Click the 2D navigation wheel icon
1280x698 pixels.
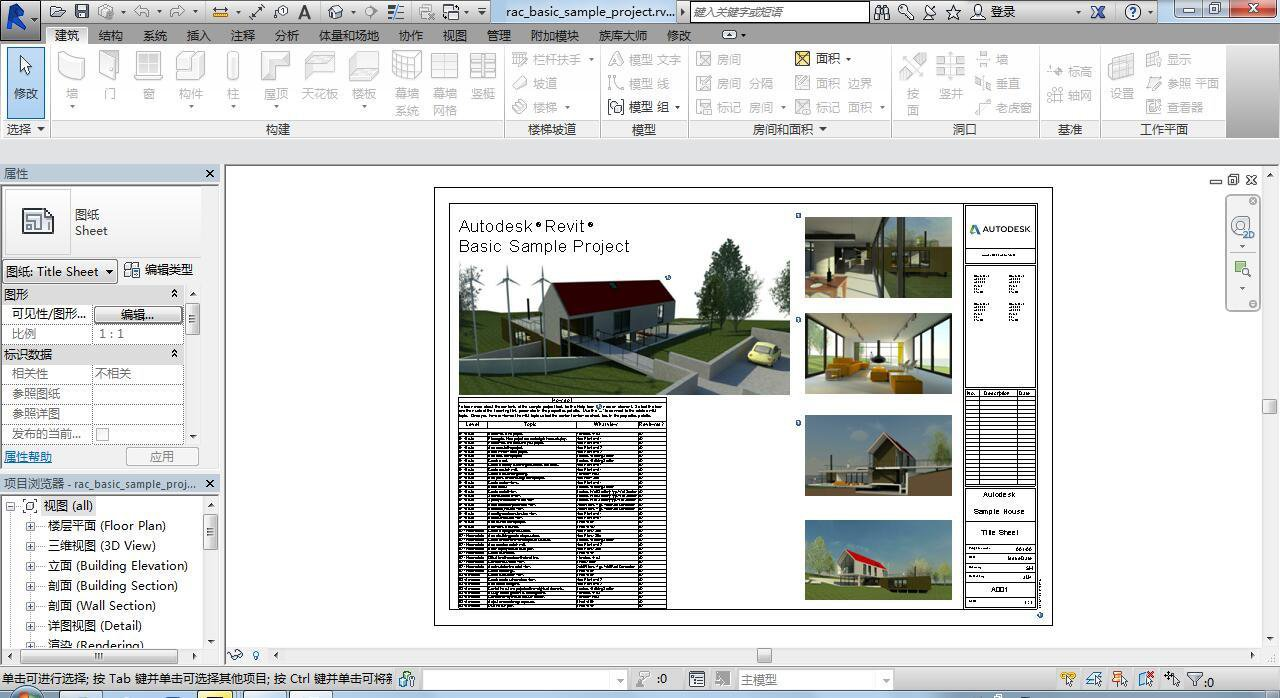click(x=1242, y=226)
